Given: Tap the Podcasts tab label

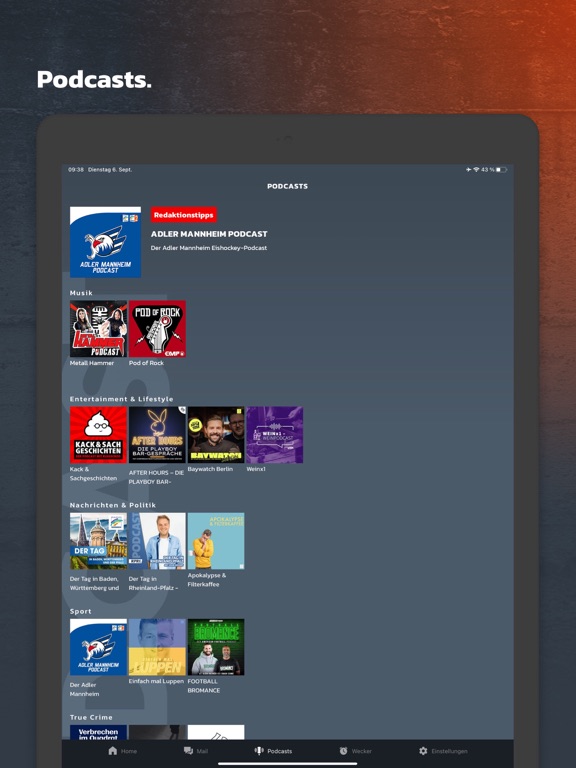Looking at the screenshot, I should click(280, 751).
